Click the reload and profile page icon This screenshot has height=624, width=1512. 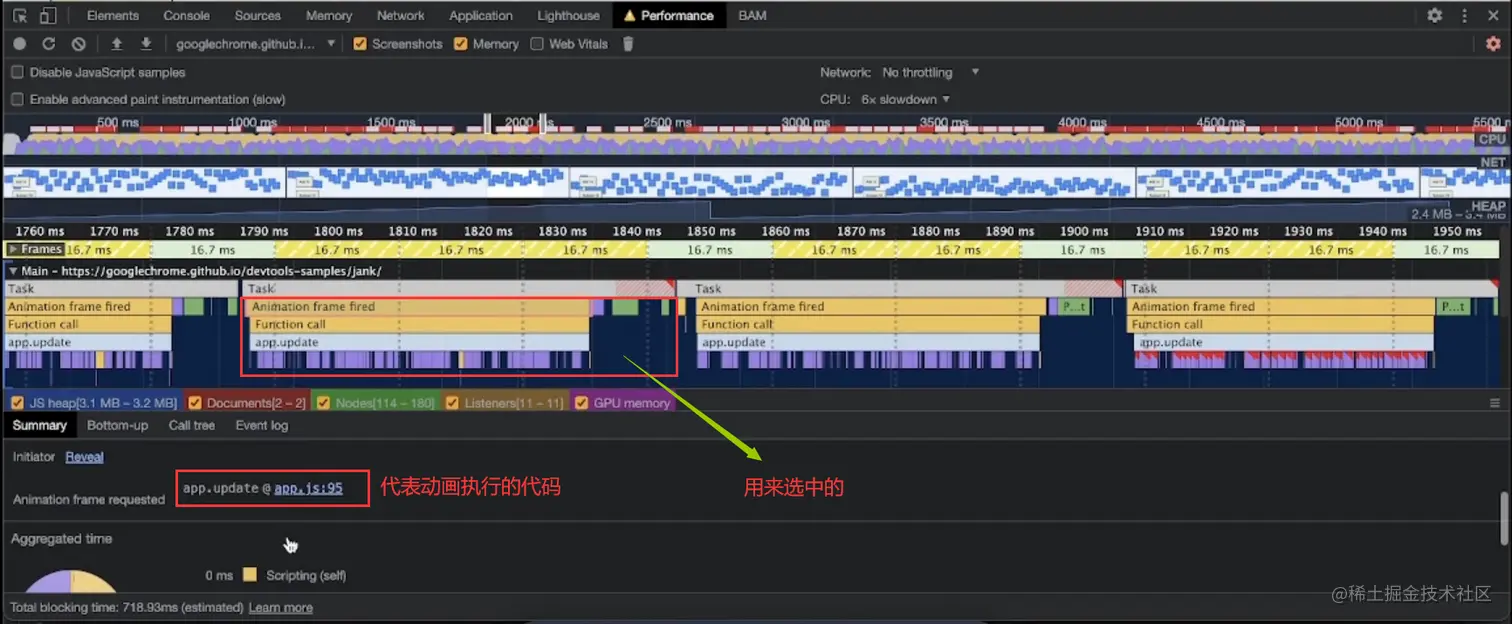point(48,44)
